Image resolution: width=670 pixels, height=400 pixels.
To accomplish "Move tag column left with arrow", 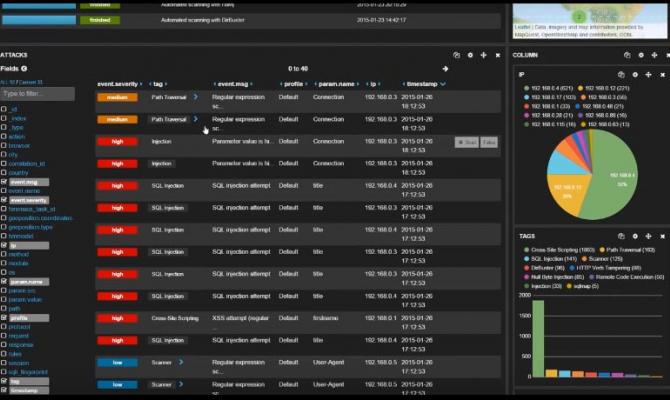I will (x=150, y=84).
